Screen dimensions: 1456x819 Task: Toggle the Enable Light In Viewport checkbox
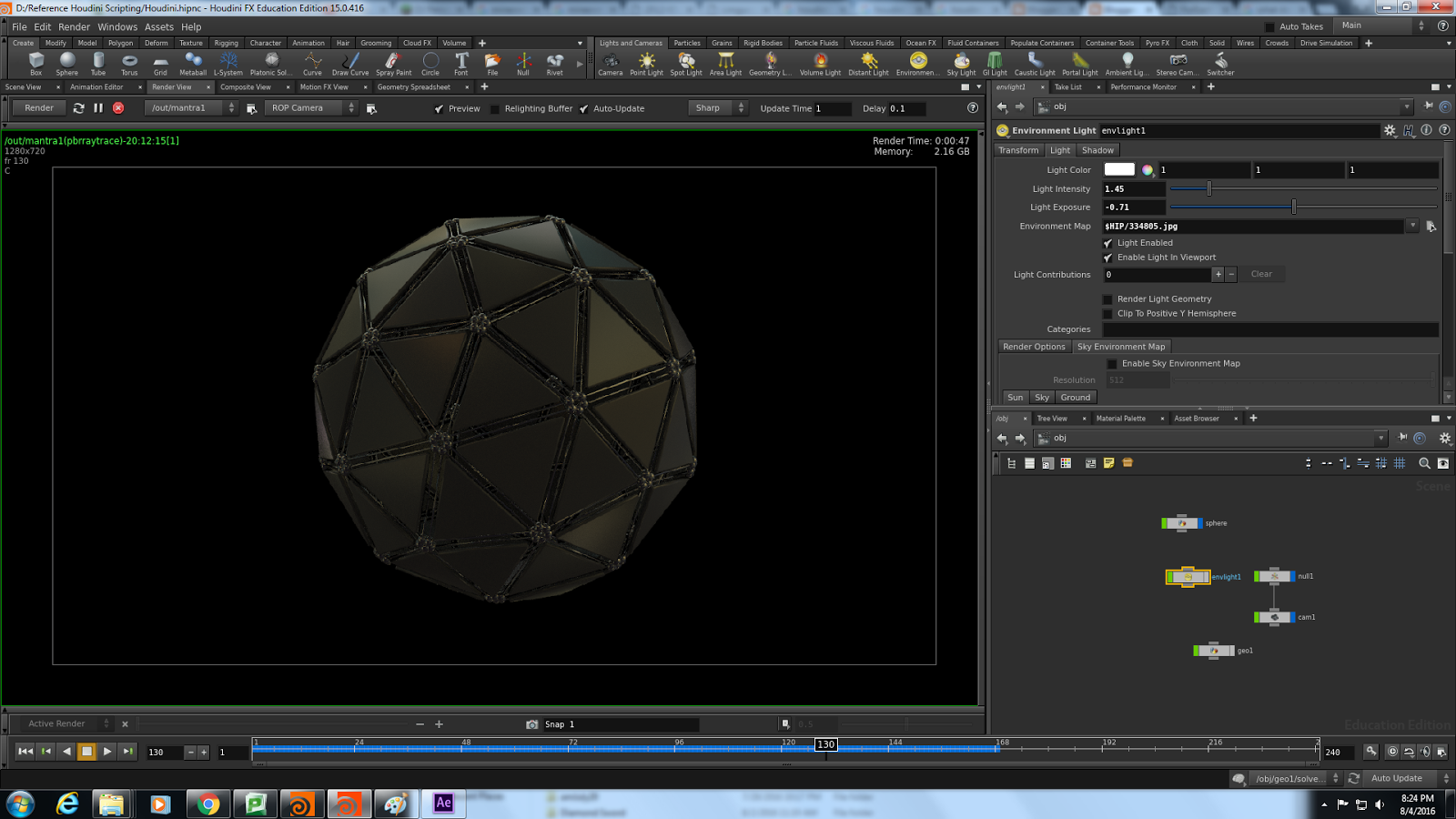click(1108, 258)
